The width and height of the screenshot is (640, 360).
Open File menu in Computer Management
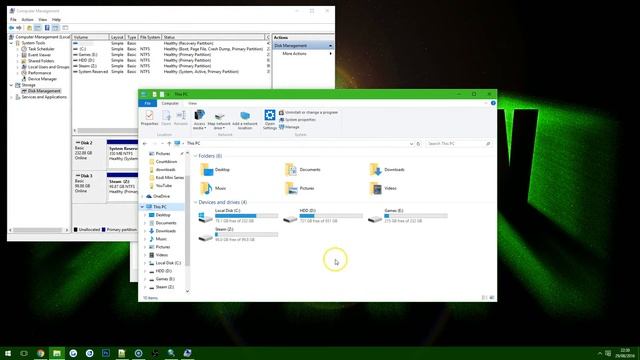(x=13, y=19)
